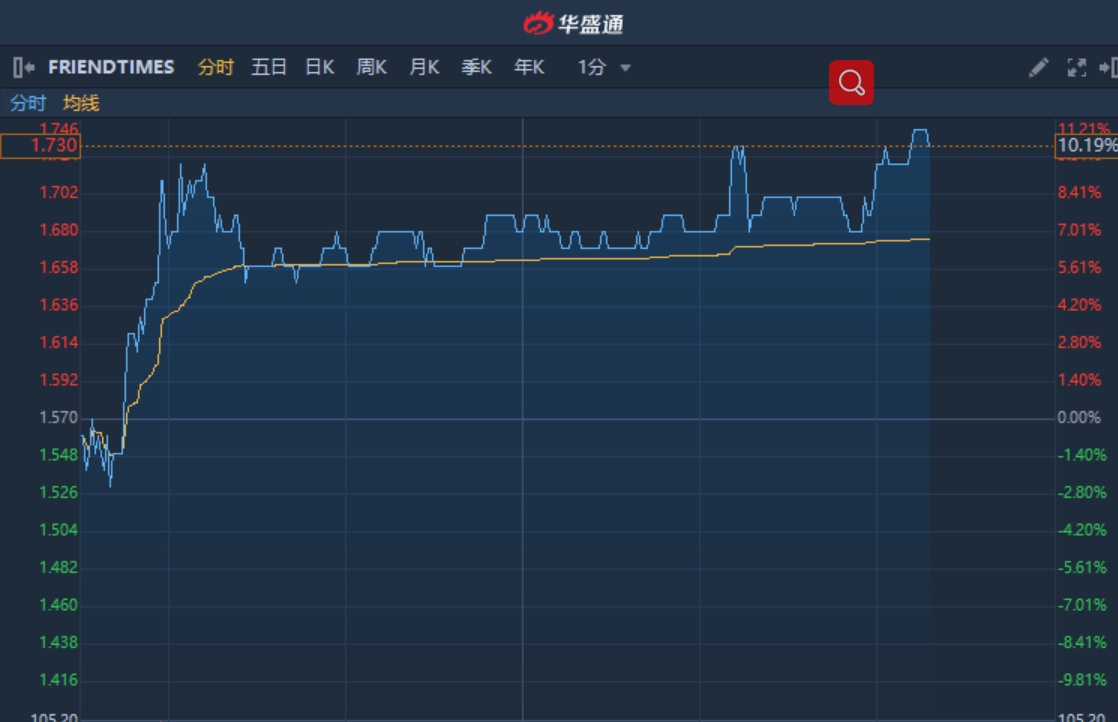Select the pencil drawing tool icon
The image size is (1118, 722).
tap(1039, 67)
